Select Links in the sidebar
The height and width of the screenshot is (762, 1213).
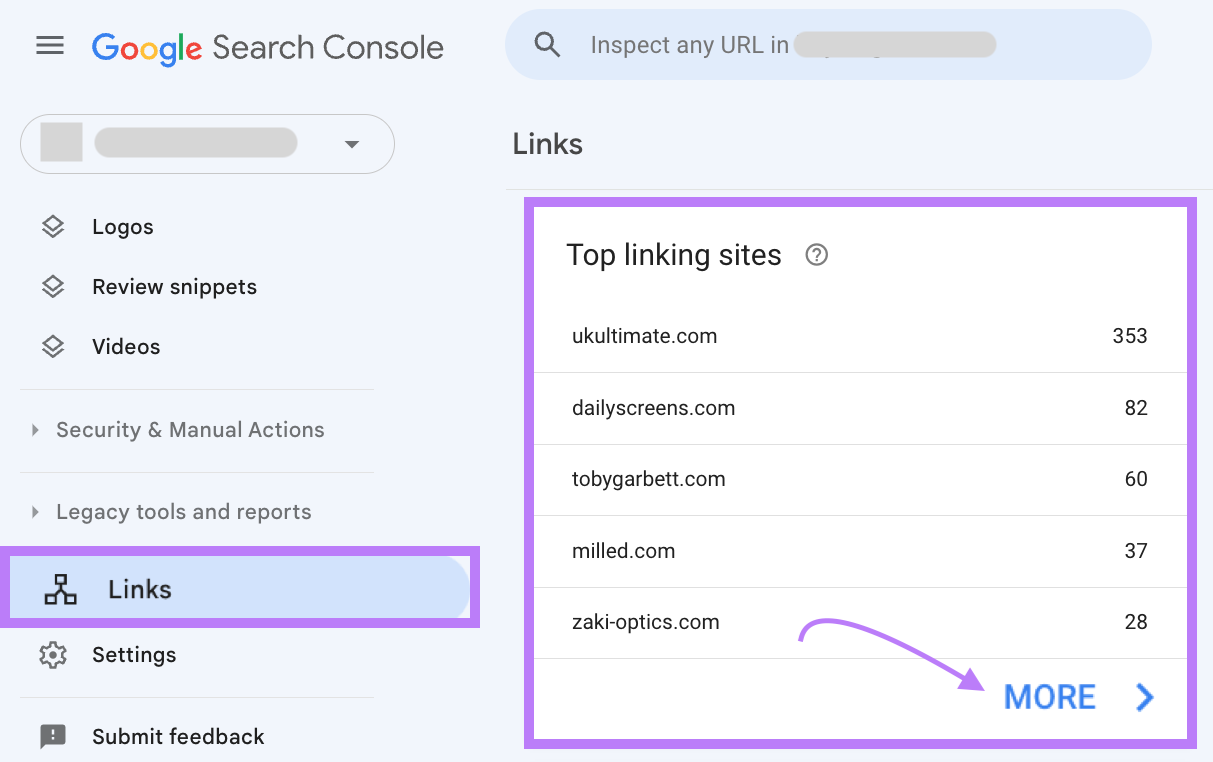point(139,588)
